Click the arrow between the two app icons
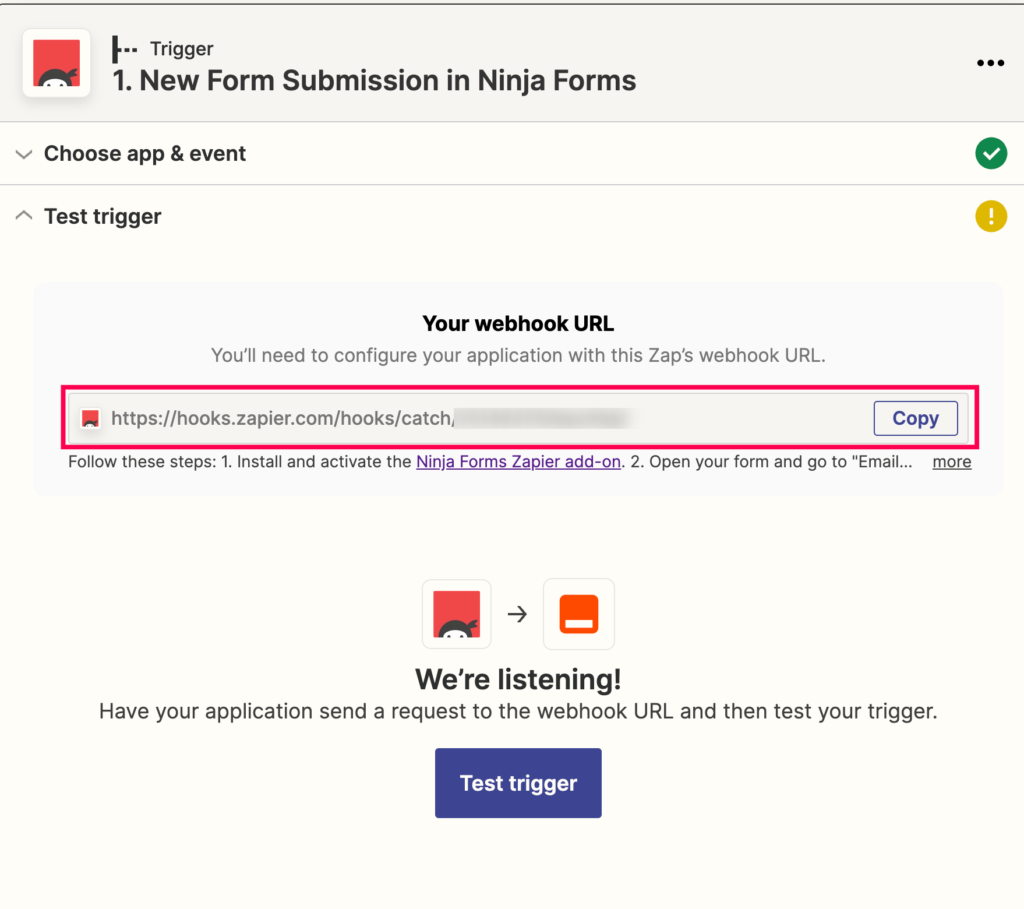The height and width of the screenshot is (909, 1024). [517, 614]
